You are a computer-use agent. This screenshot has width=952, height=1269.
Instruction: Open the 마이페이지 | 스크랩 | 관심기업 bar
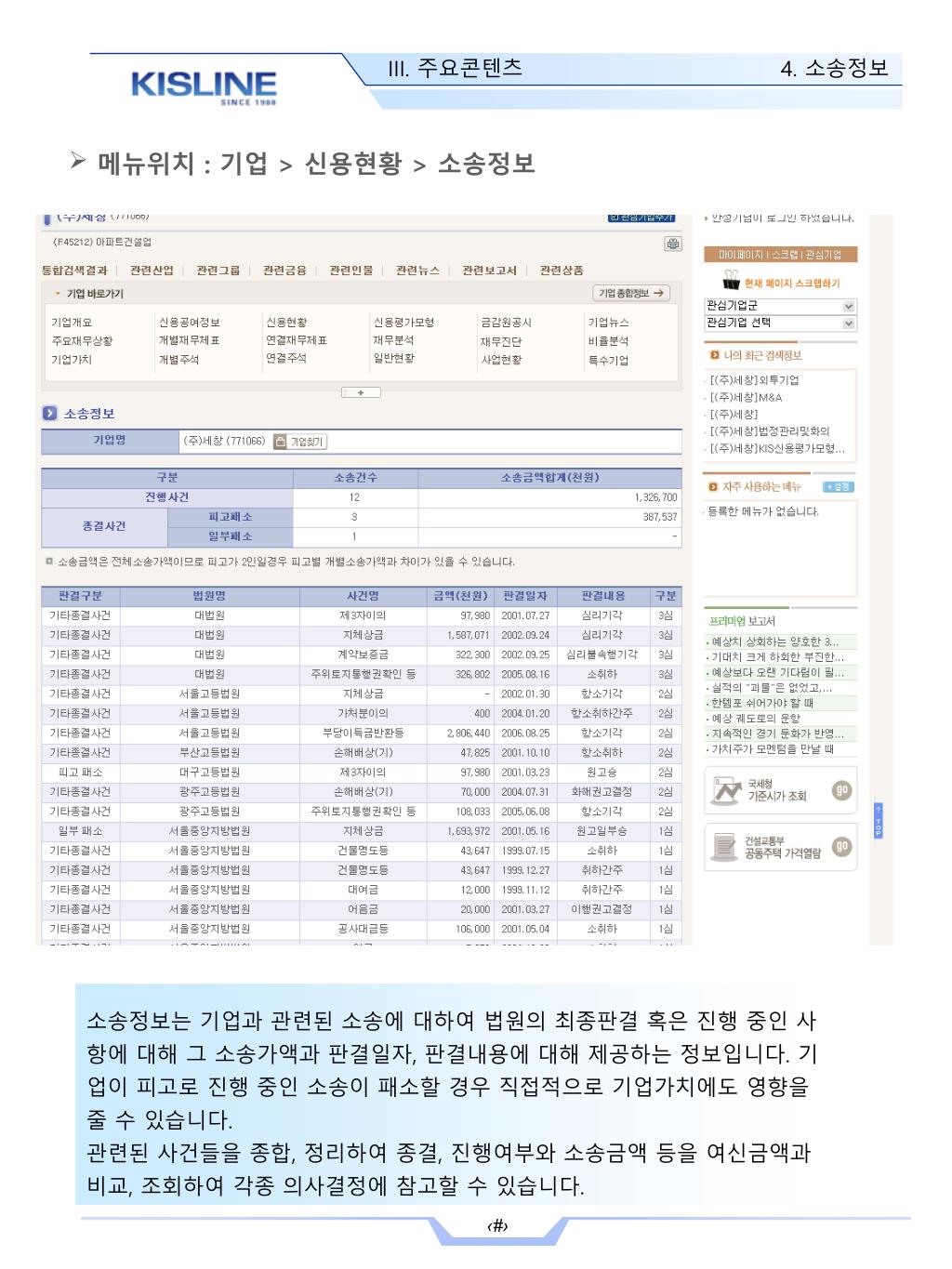pyautogui.click(x=780, y=255)
